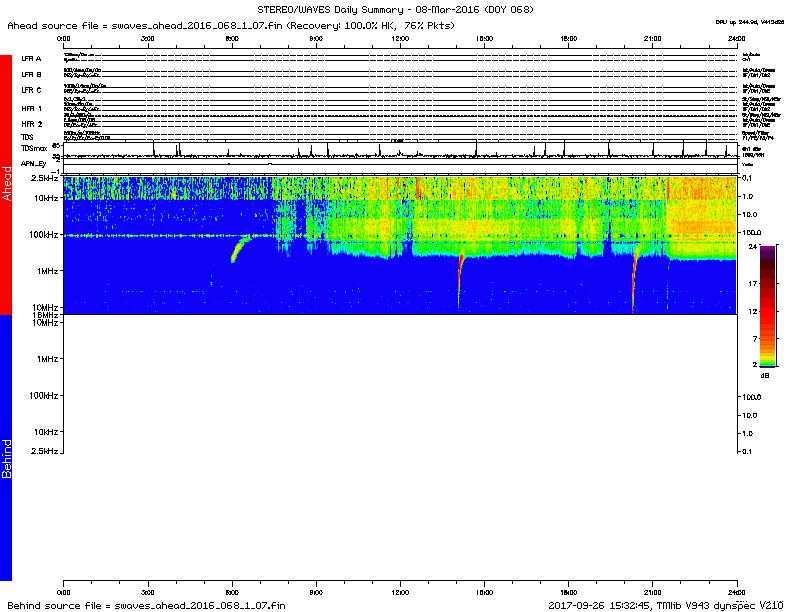Click the TDSmax row label
This screenshot has width=792, height=612.
[x=34, y=146]
